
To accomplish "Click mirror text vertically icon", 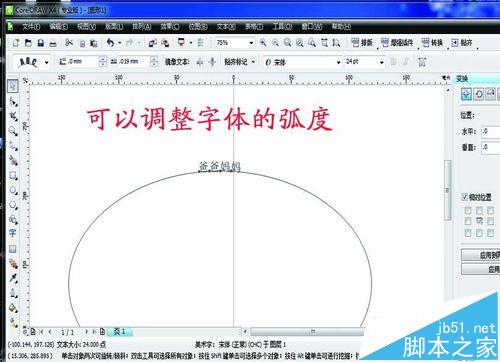I will coord(212,62).
